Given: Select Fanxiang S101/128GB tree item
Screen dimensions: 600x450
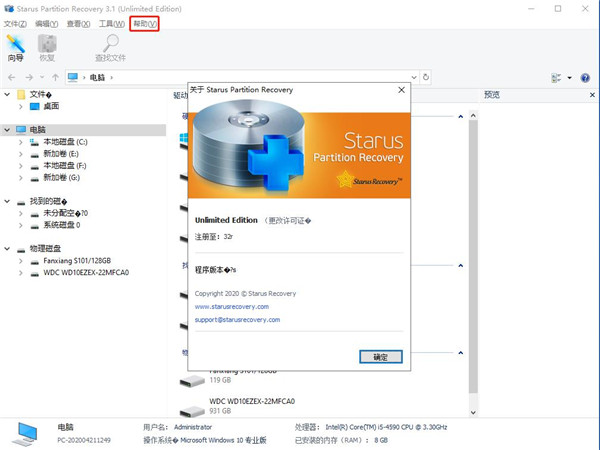Looking at the screenshot, I should [x=77, y=261].
